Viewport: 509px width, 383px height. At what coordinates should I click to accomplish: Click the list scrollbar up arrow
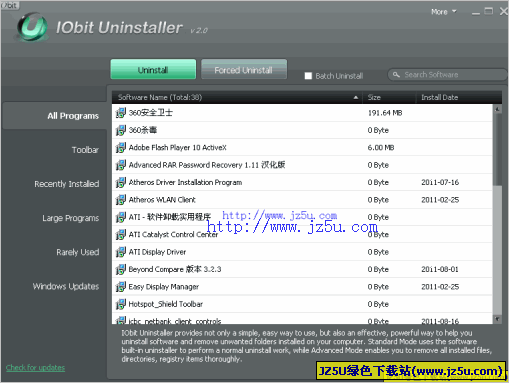click(497, 109)
